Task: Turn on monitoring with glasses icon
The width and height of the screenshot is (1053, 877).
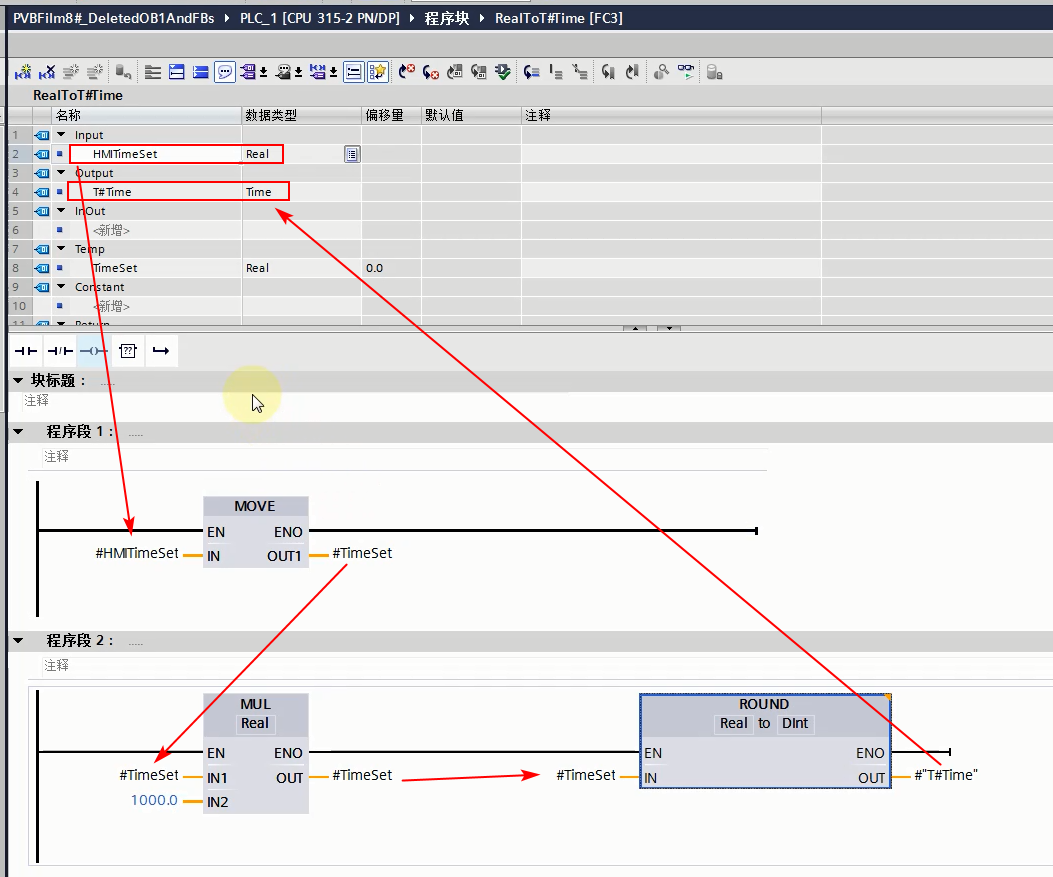Action: coord(686,72)
